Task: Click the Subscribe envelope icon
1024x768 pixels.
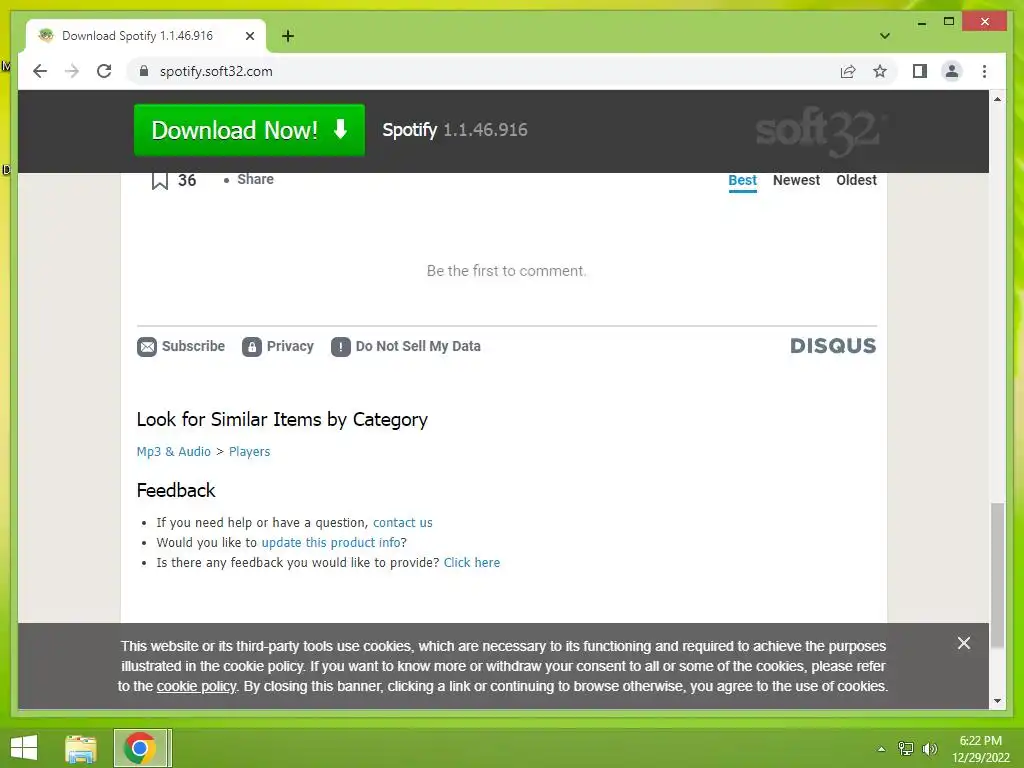Action: pyautogui.click(x=147, y=347)
